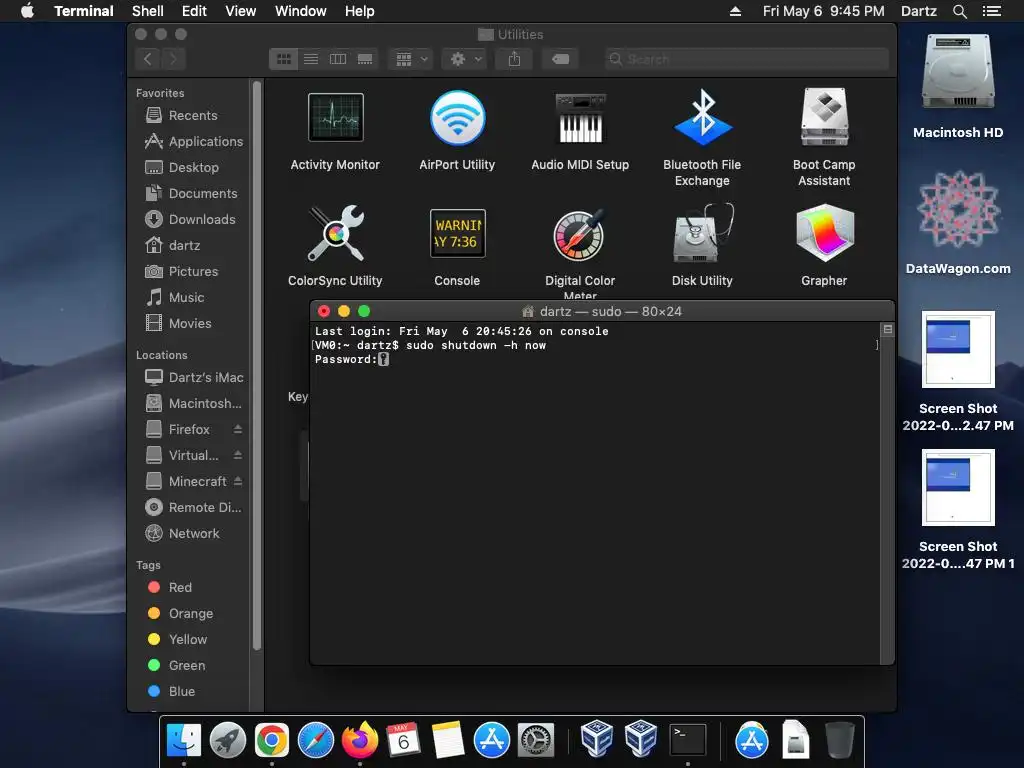Open Finder from the Dock
The image size is (1024, 768).
184,740
